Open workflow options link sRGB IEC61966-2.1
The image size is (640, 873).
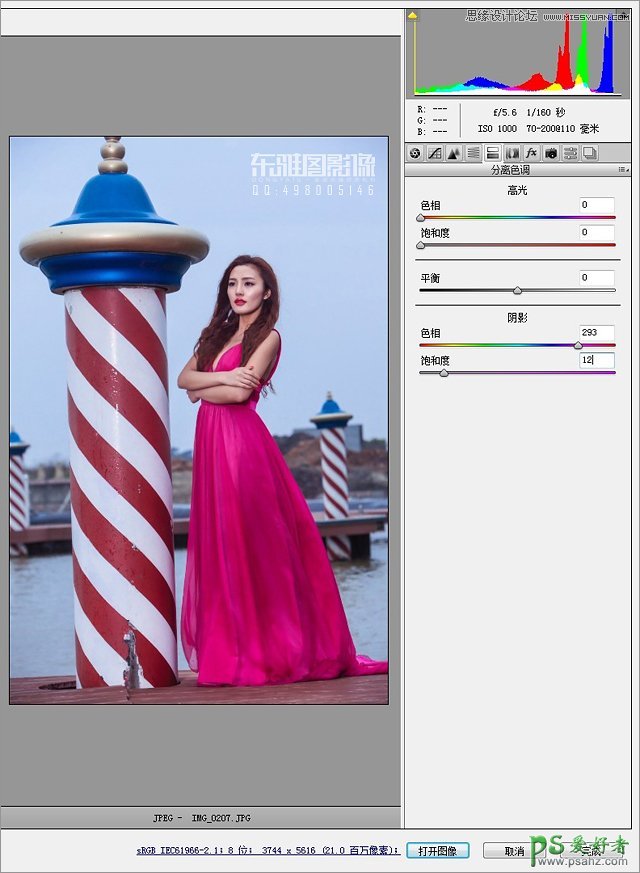[x=268, y=850]
